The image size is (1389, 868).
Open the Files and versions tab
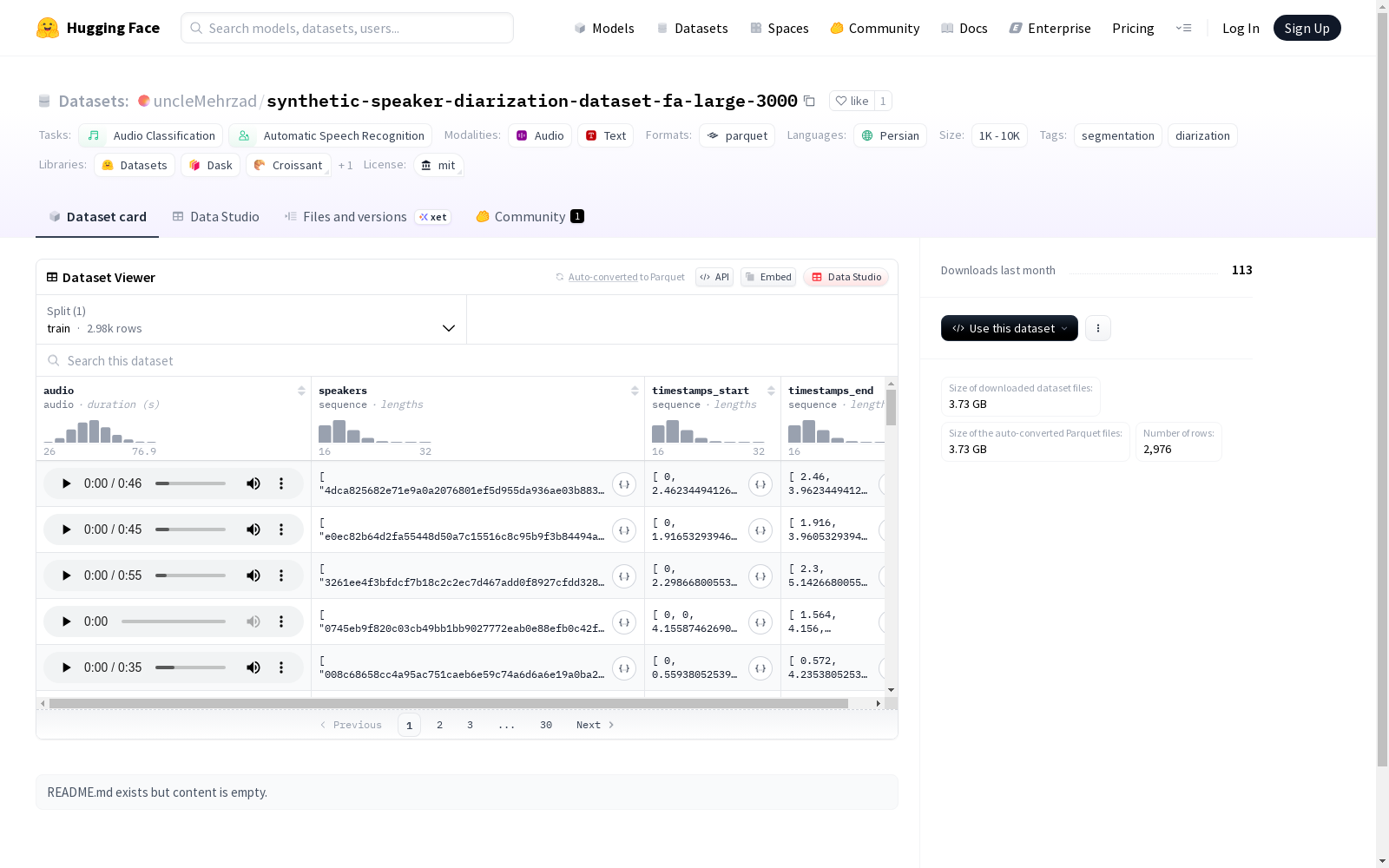pos(368,217)
